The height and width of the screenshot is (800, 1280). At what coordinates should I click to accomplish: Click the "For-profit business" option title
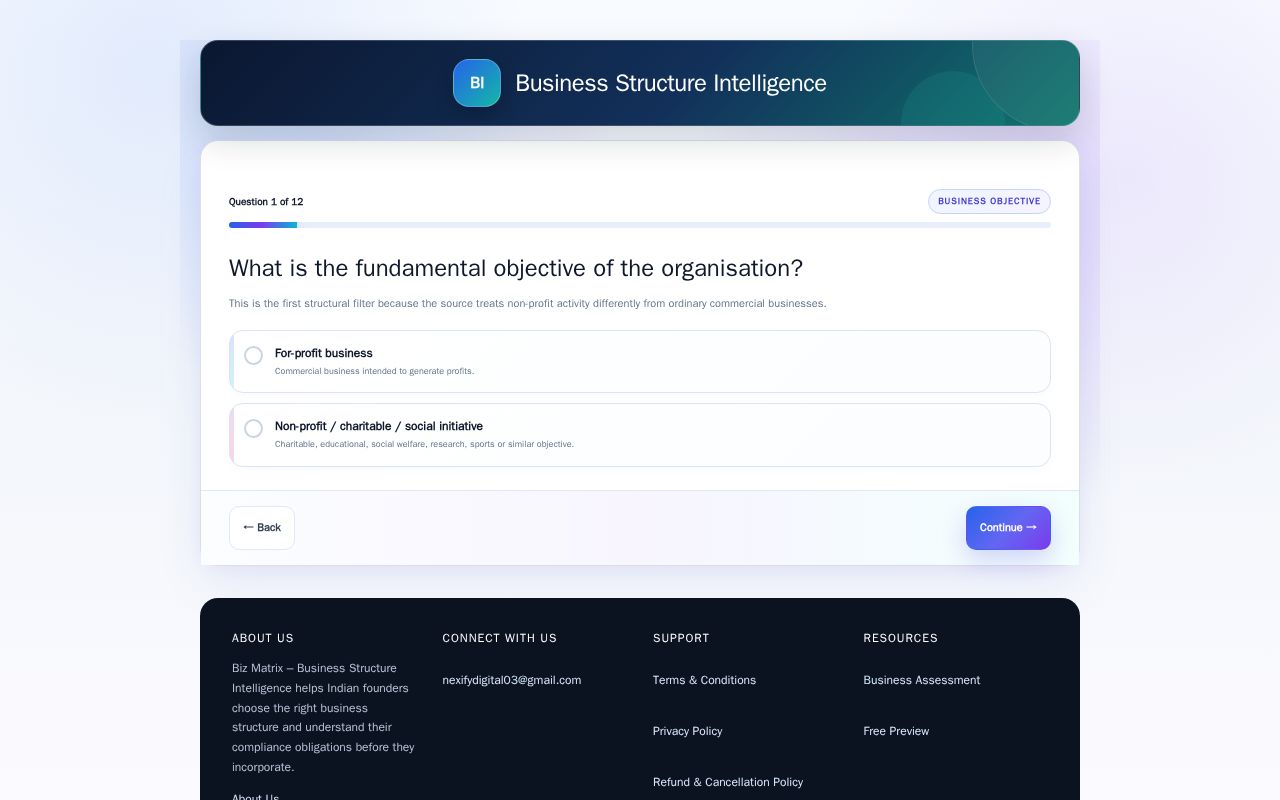pyautogui.click(x=324, y=353)
